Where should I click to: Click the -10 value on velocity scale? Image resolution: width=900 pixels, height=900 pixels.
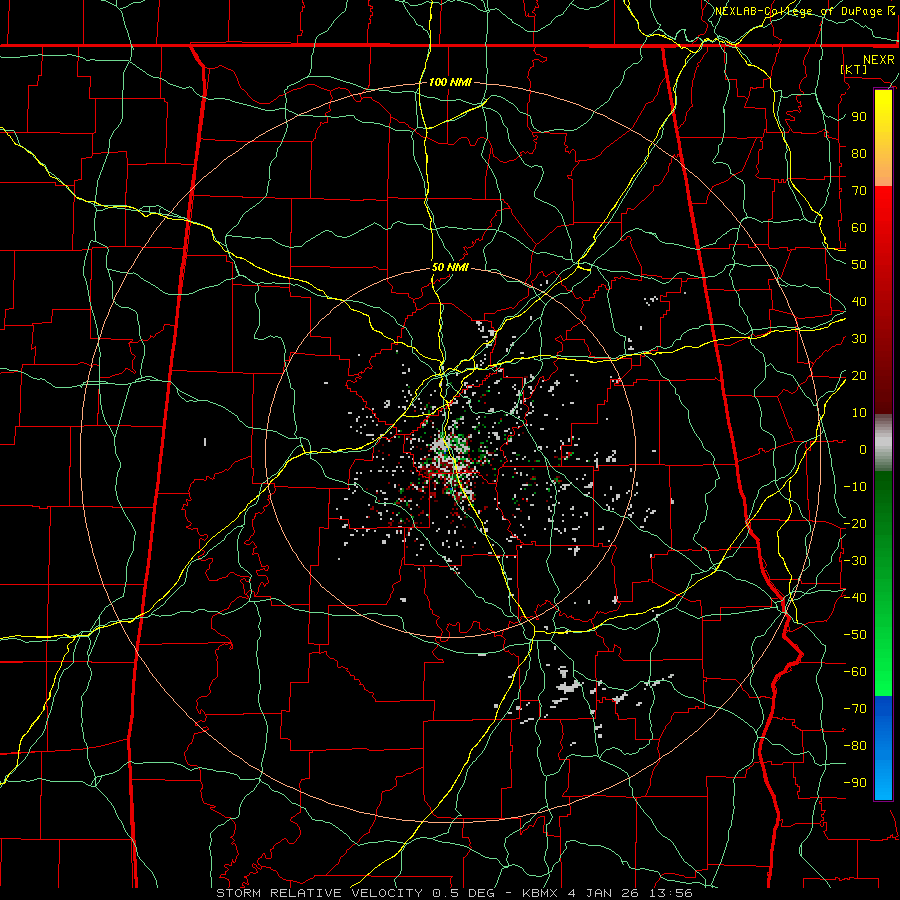[855, 487]
